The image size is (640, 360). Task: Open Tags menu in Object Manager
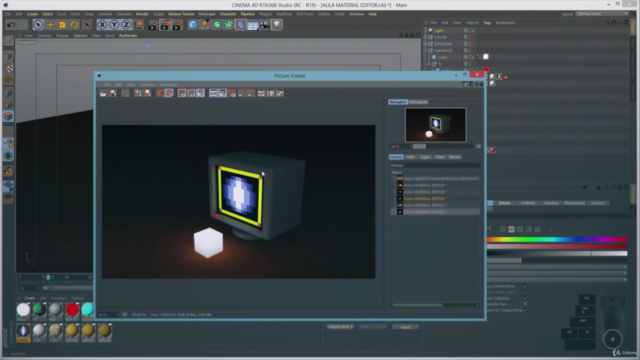pyautogui.click(x=487, y=23)
